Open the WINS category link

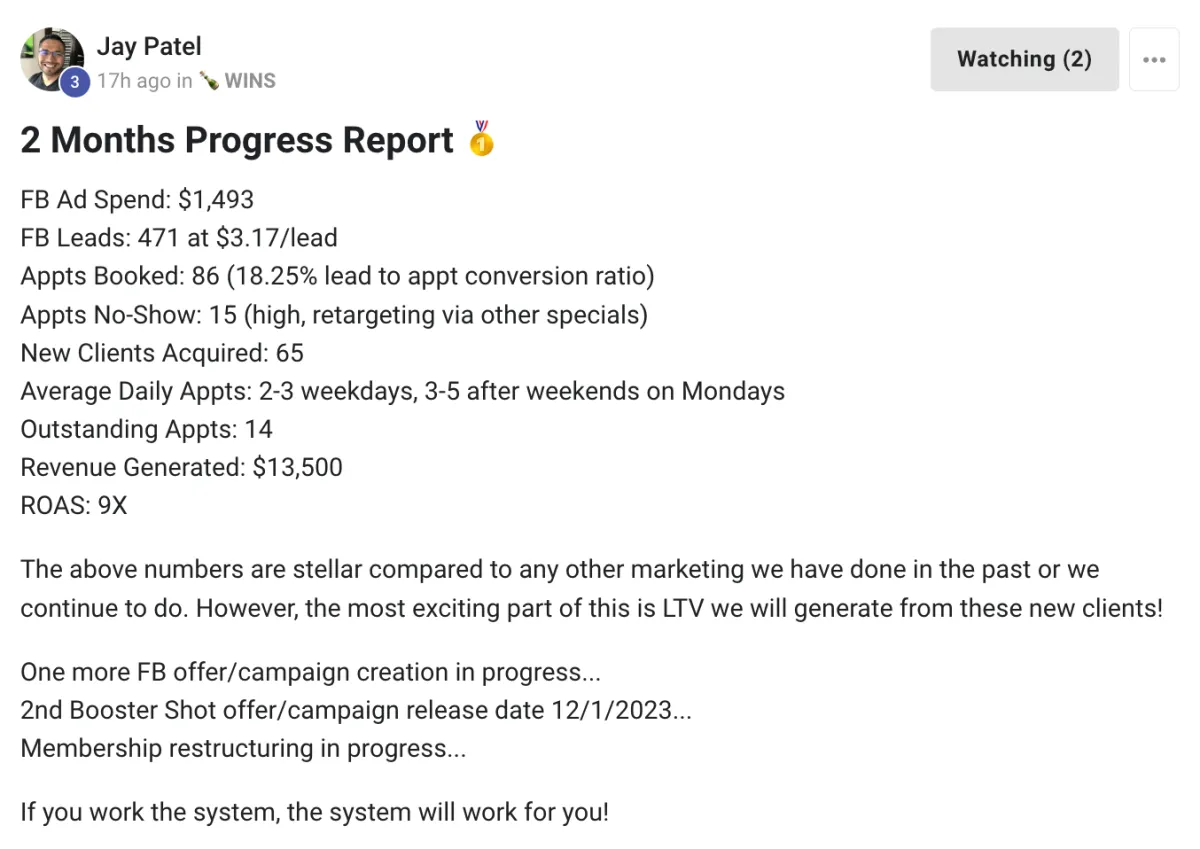click(x=250, y=82)
